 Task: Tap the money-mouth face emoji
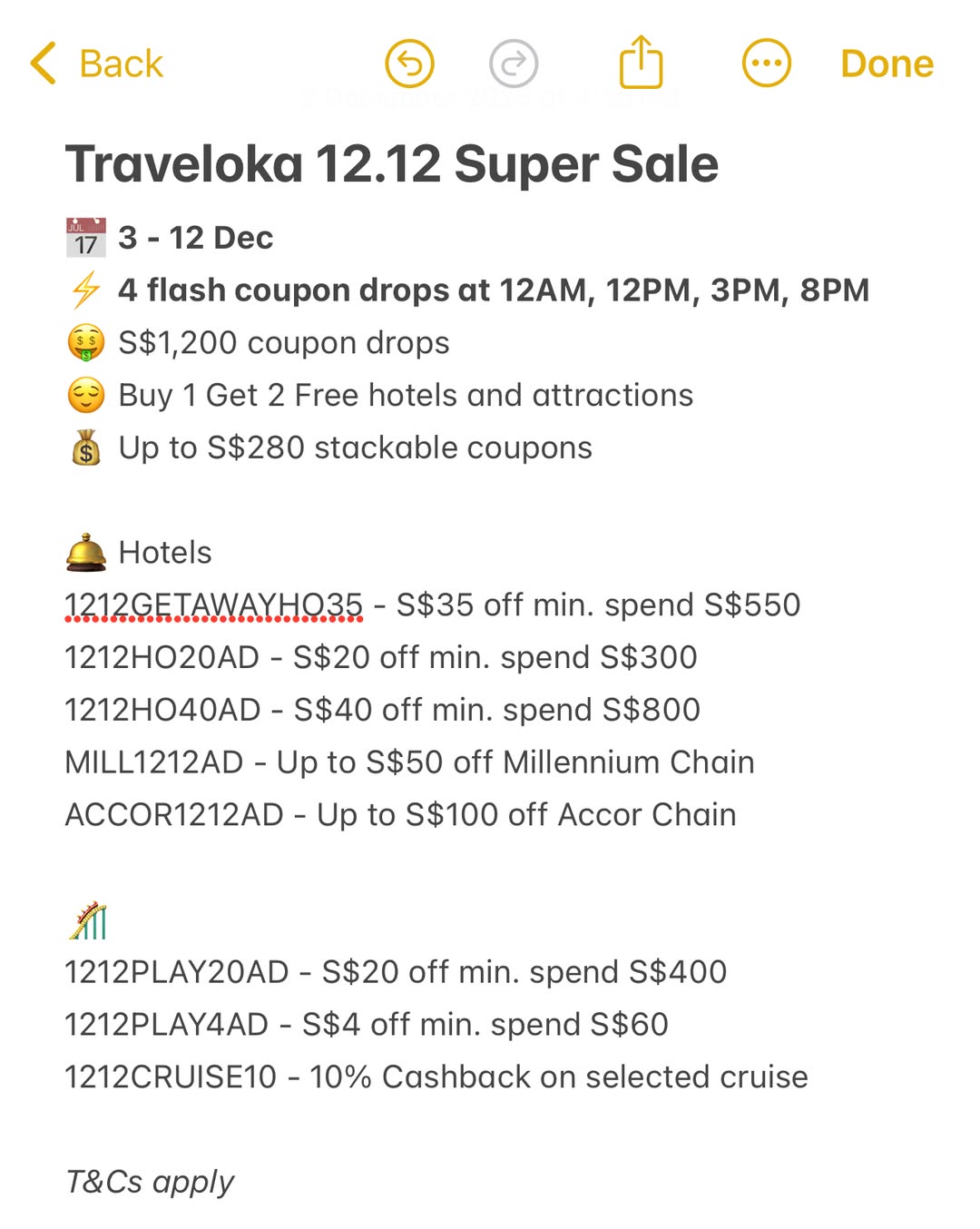(86, 343)
